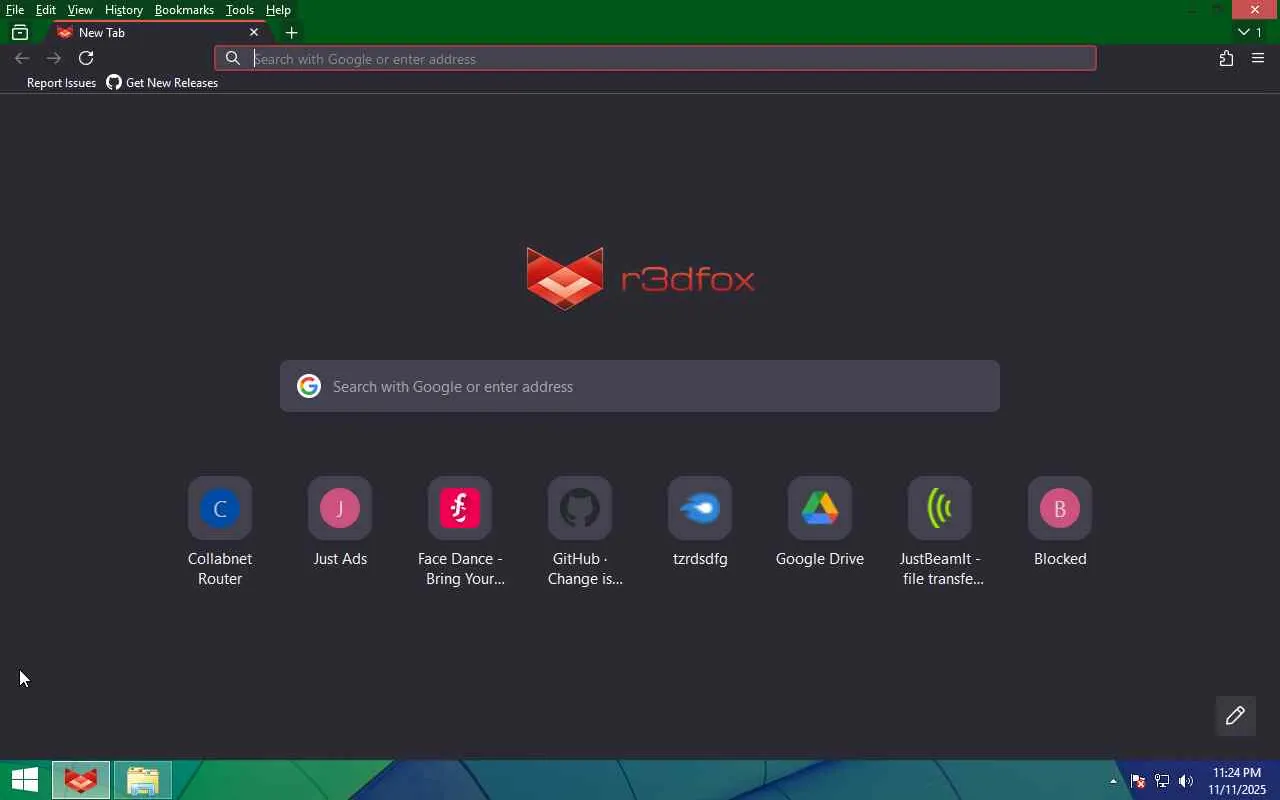This screenshot has width=1280, height=800.
Task: Click the magnifier icon in the address bar
Action: click(233, 58)
